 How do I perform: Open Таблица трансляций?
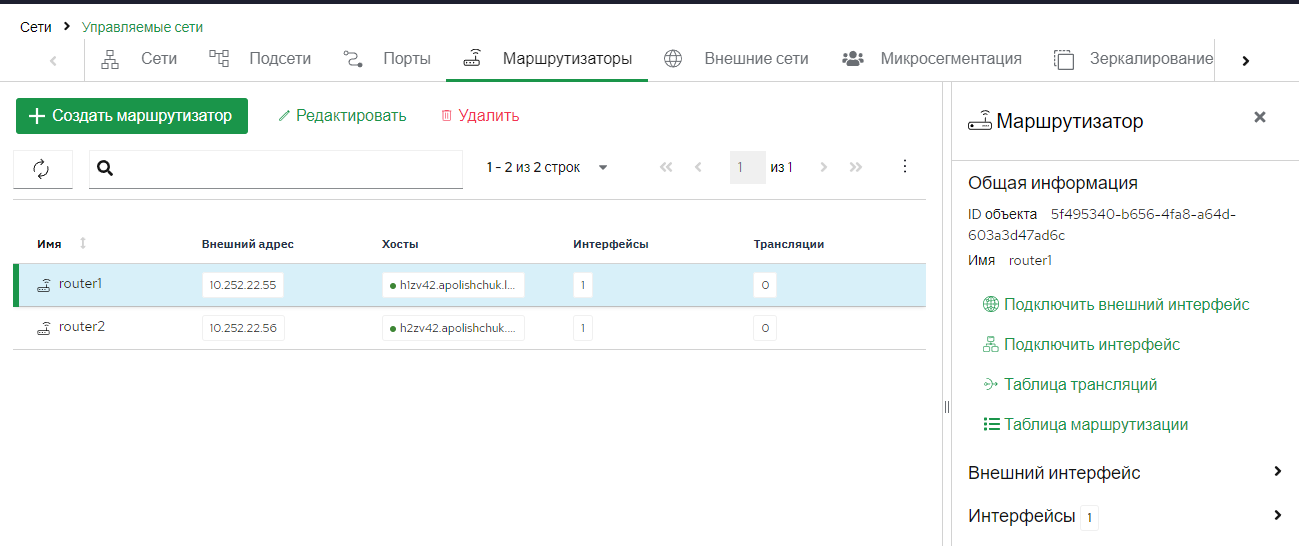pos(1070,384)
